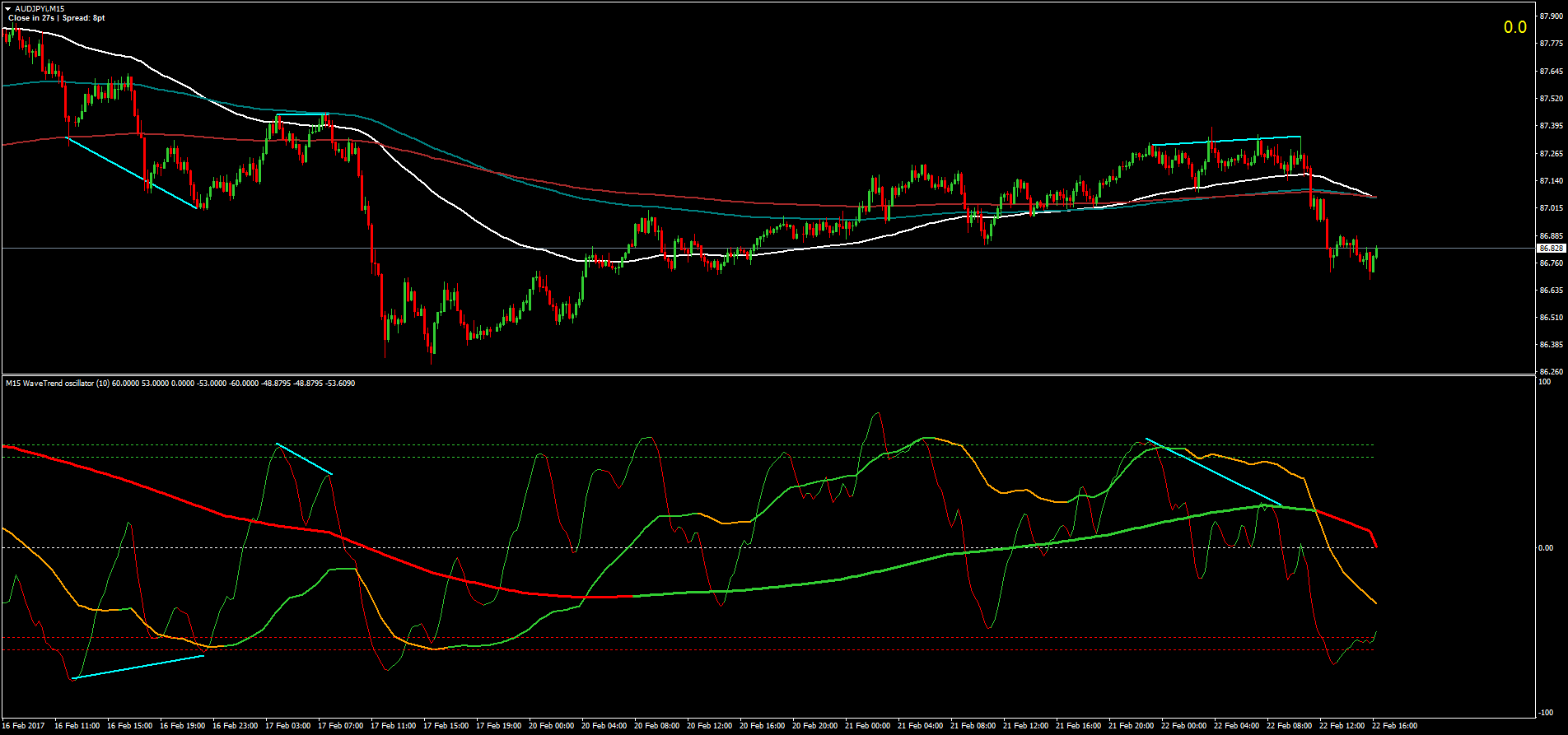The width and height of the screenshot is (1568, 735).
Task: Click the 'Close in 27s | Spread: 8pt' label
Action: click(x=57, y=18)
